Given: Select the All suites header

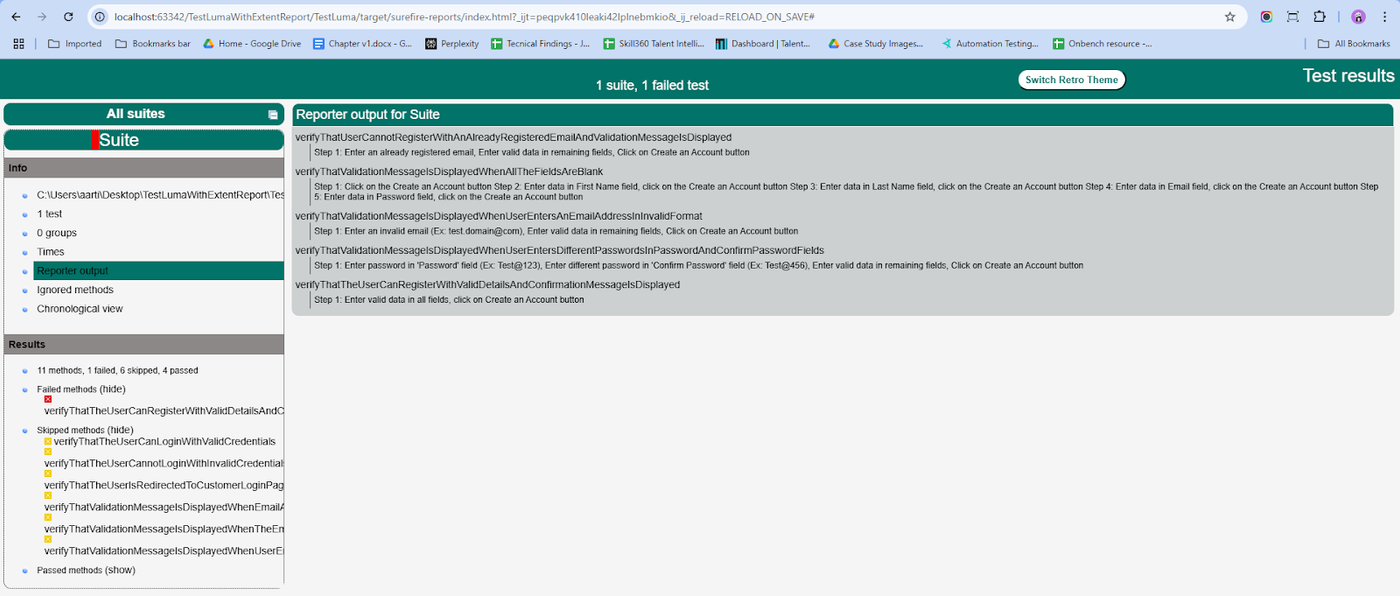Looking at the screenshot, I should point(136,114).
